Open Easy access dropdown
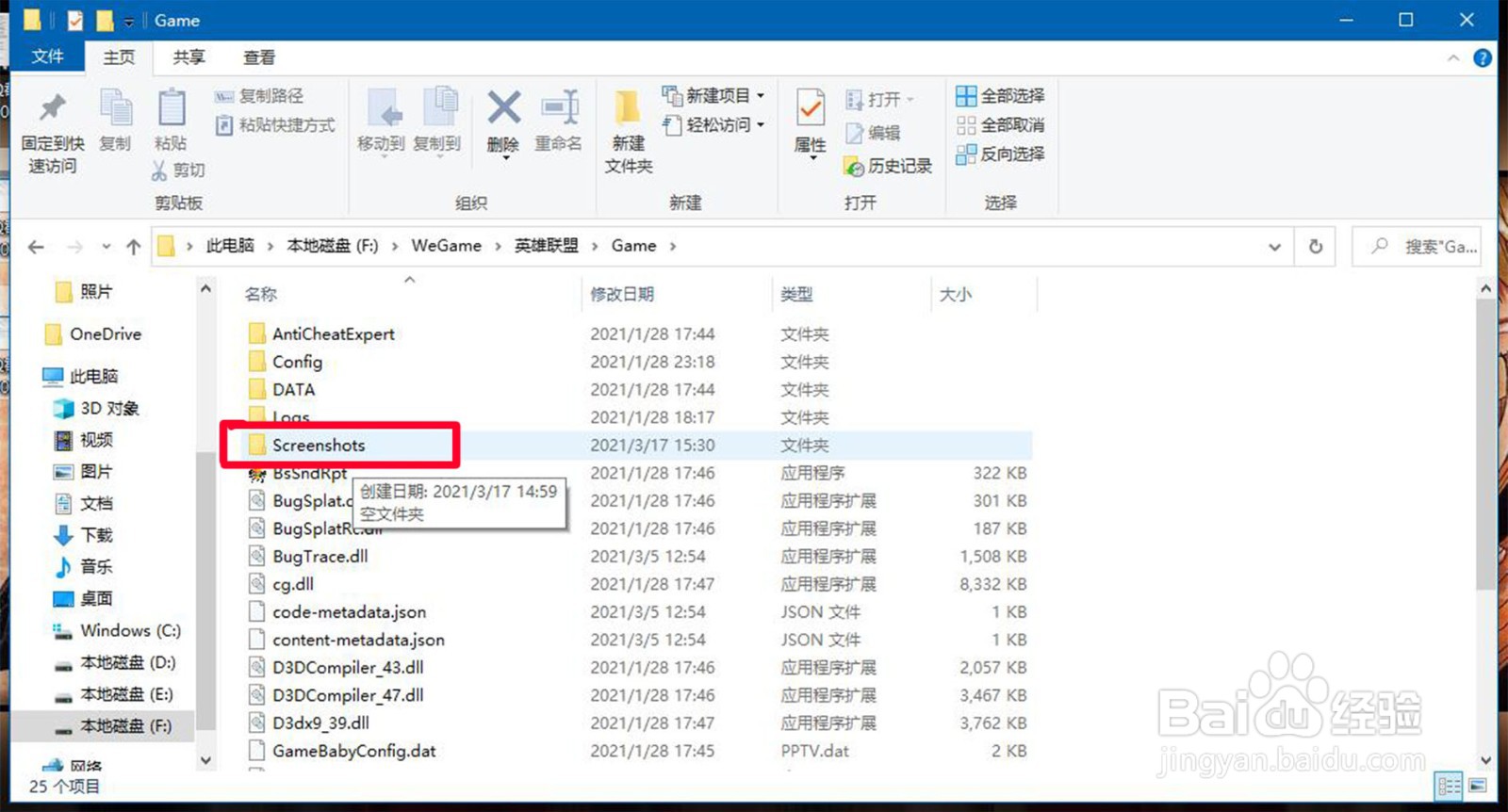This screenshot has height=812, width=1508. point(713,124)
